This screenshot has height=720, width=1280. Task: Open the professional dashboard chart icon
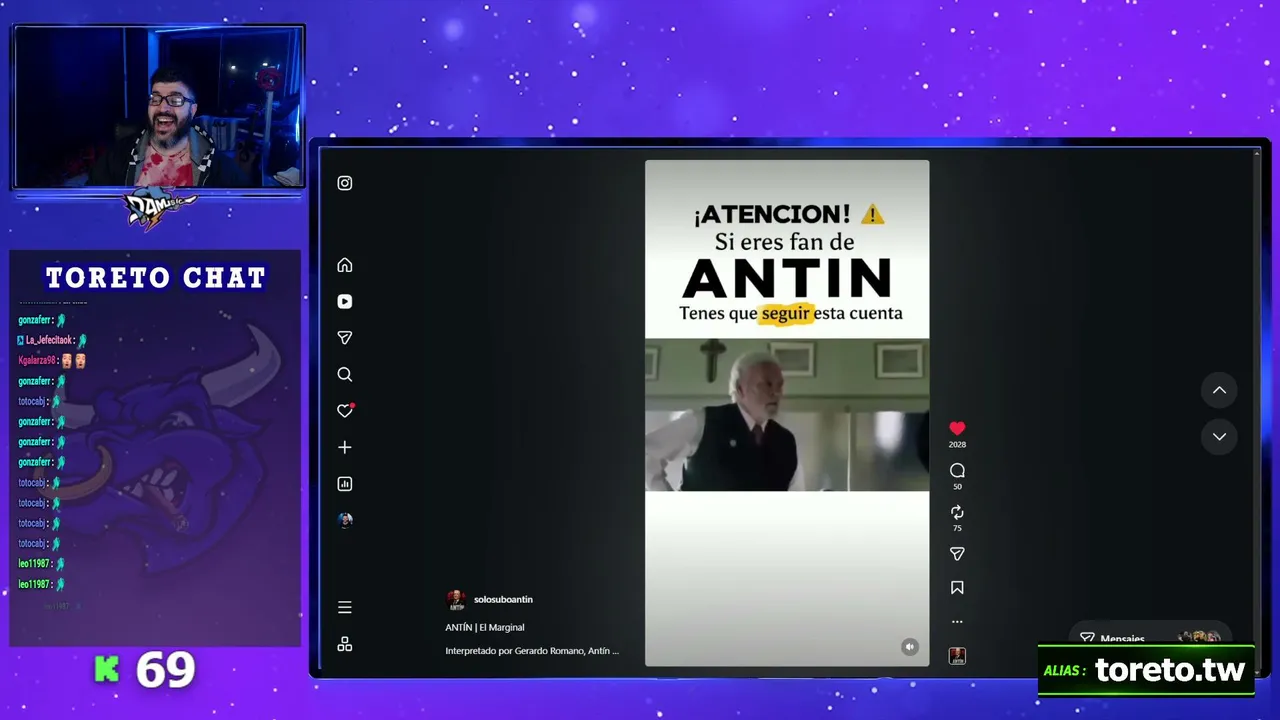tap(345, 484)
